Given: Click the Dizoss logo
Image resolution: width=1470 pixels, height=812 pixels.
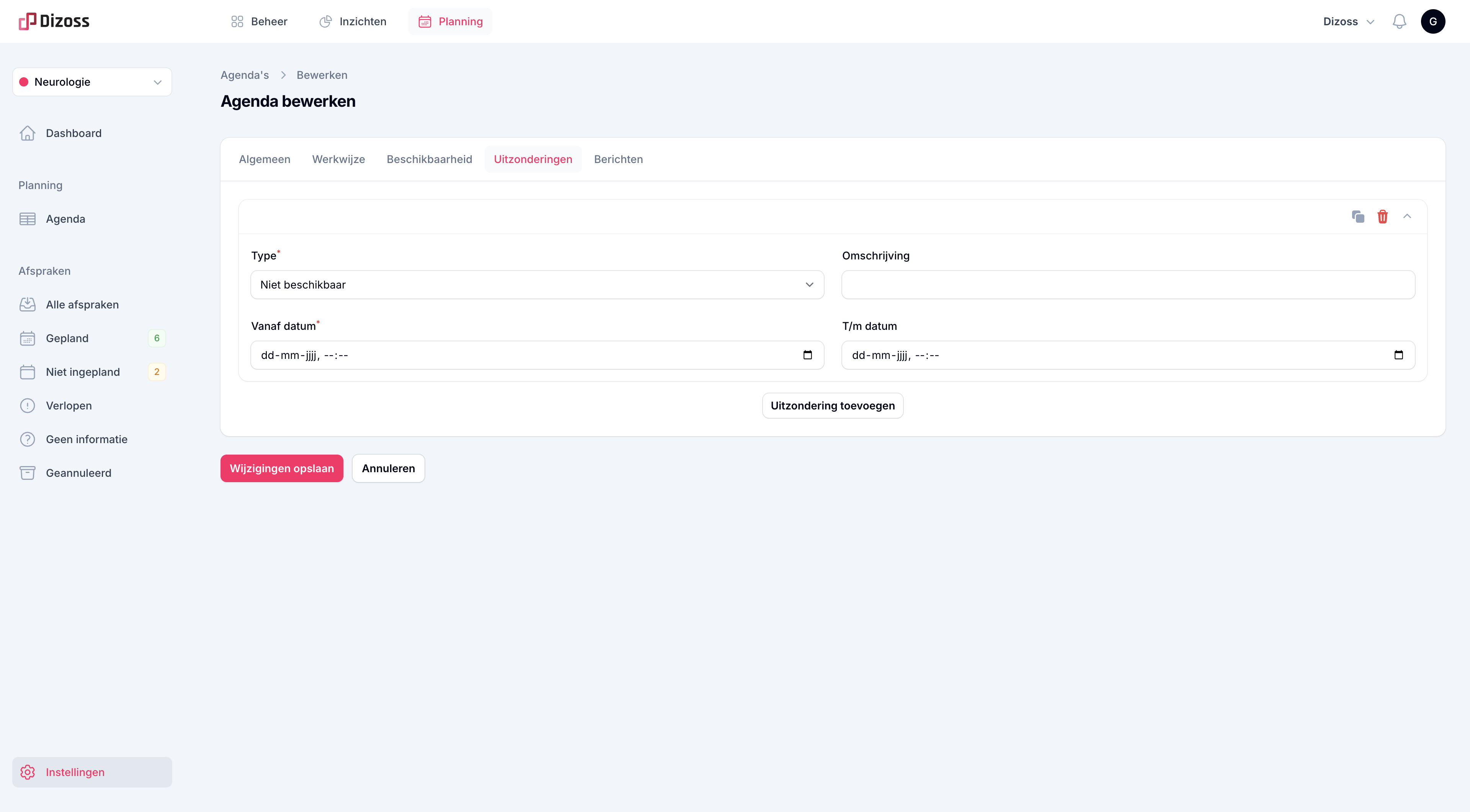Looking at the screenshot, I should click(54, 22).
